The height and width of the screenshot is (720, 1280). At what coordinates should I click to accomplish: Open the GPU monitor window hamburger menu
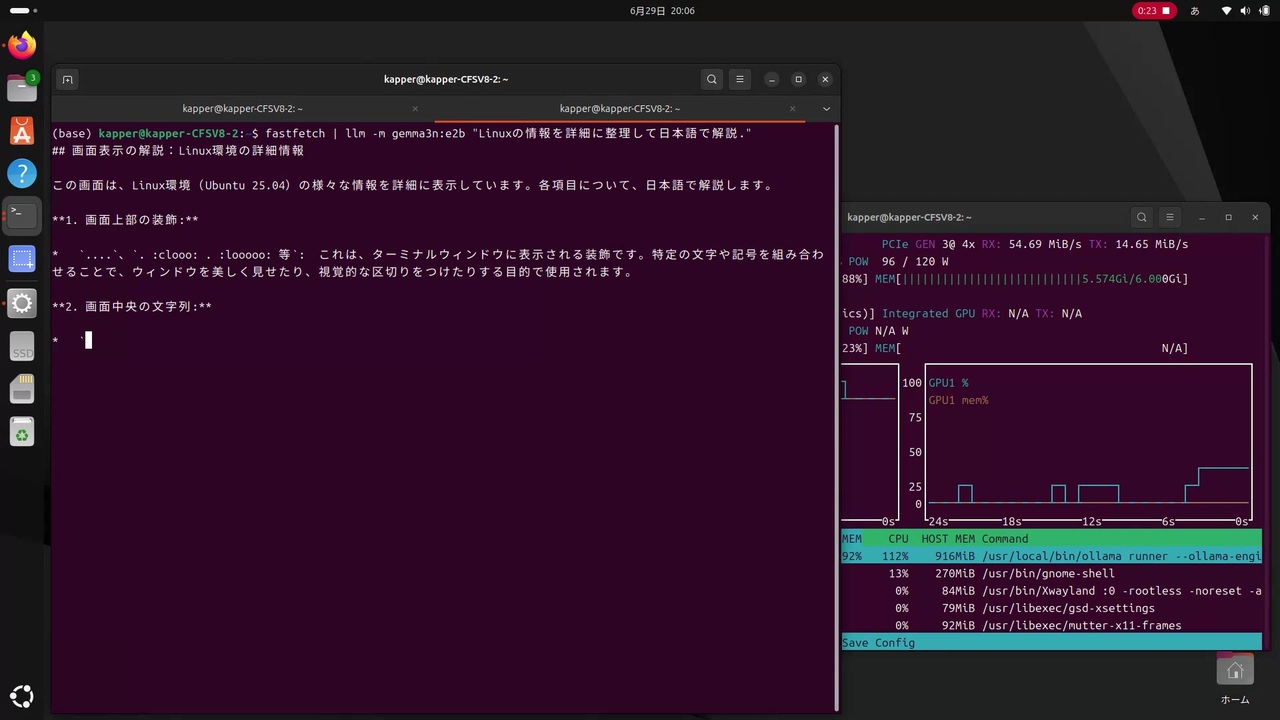click(1169, 217)
